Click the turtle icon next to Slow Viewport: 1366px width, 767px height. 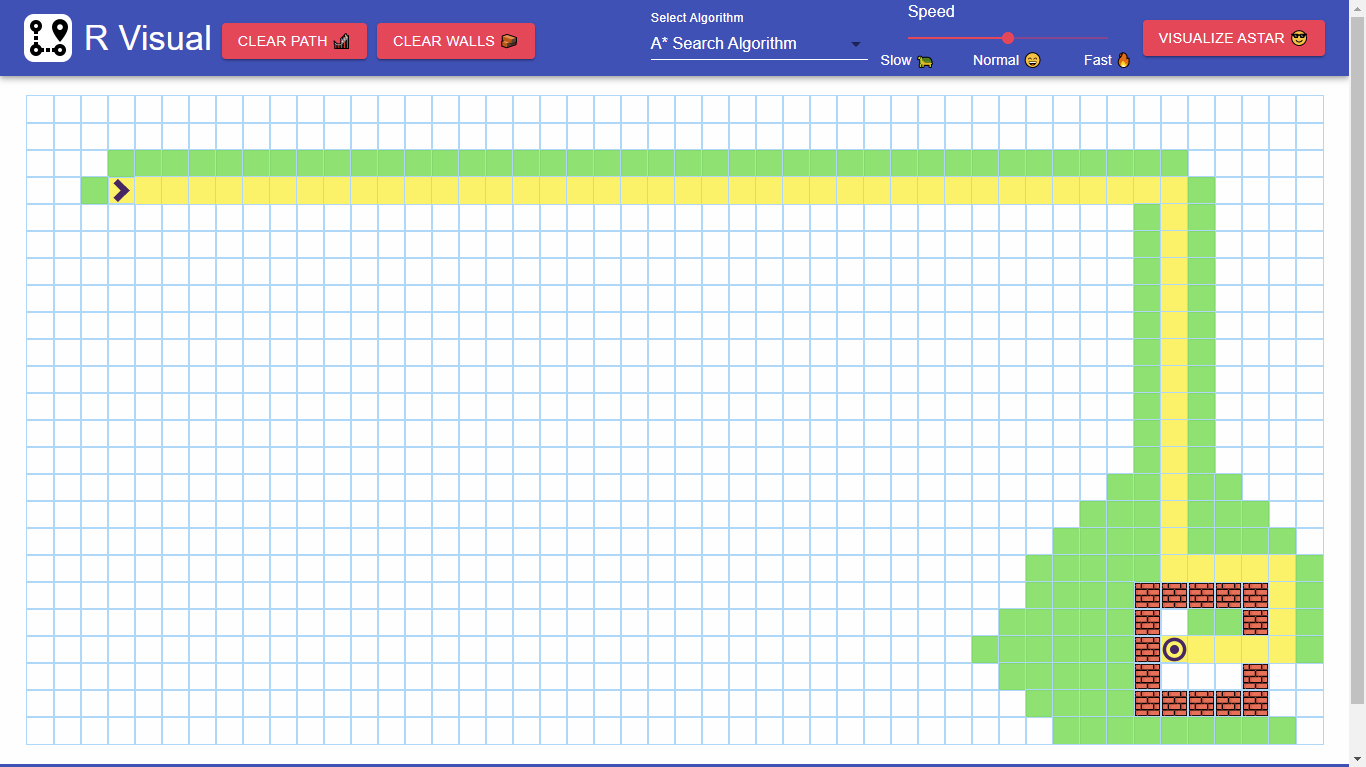tap(925, 60)
